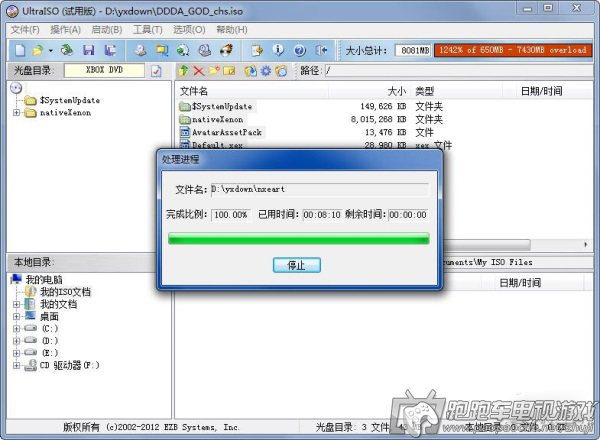
Task: Click the Compress ISO disc icon
Action: 183,50
